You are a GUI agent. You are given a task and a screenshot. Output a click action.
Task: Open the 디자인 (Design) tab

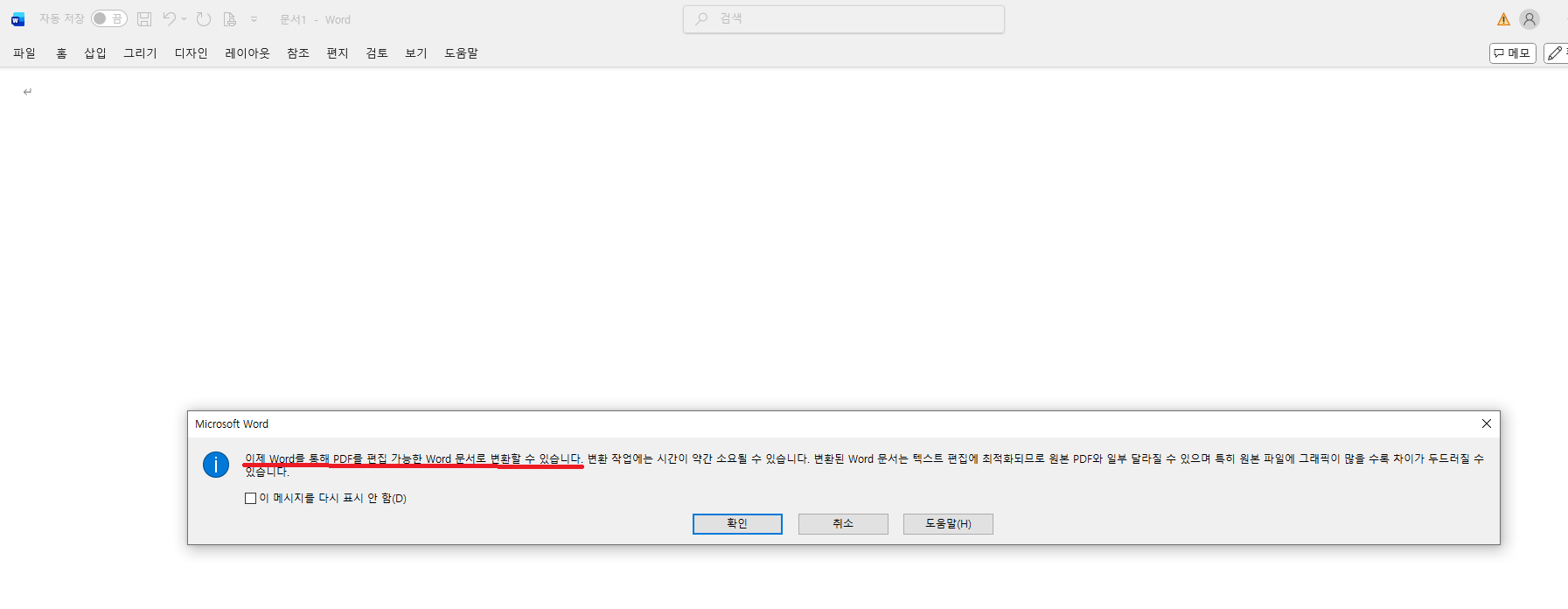[x=191, y=53]
